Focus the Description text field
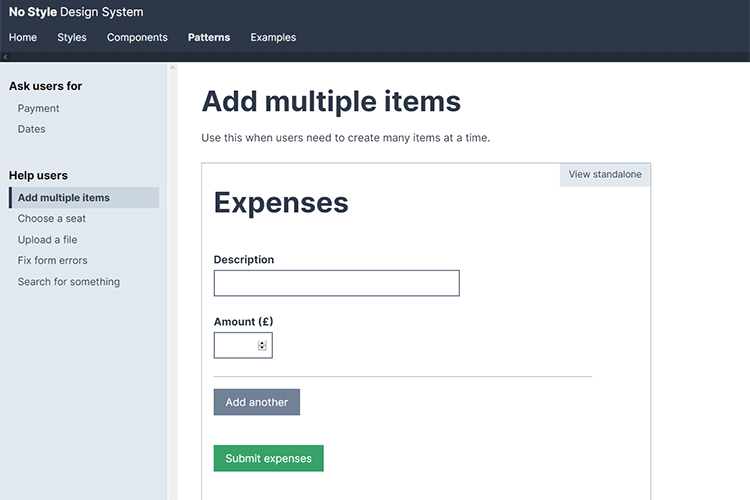 (x=336, y=283)
